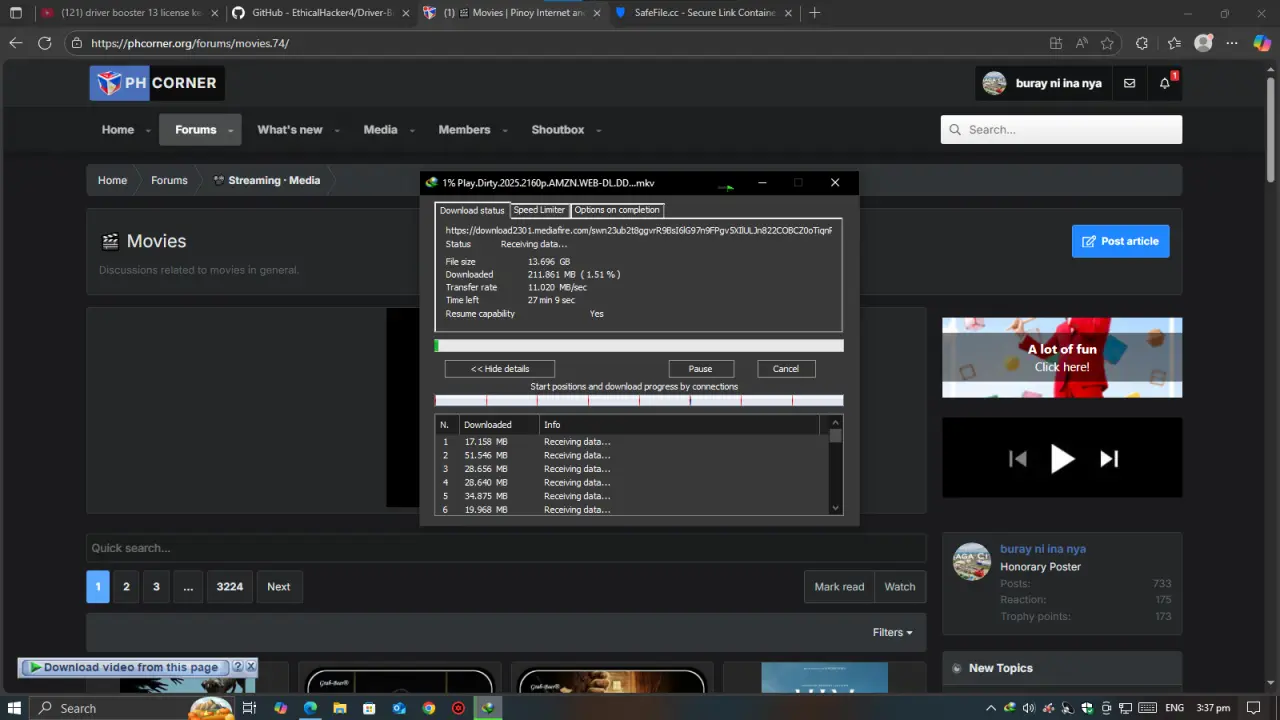The width and height of the screenshot is (1280, 720).
Task: Open PH Corner alerts bell icon
Action: [1165, 83]
